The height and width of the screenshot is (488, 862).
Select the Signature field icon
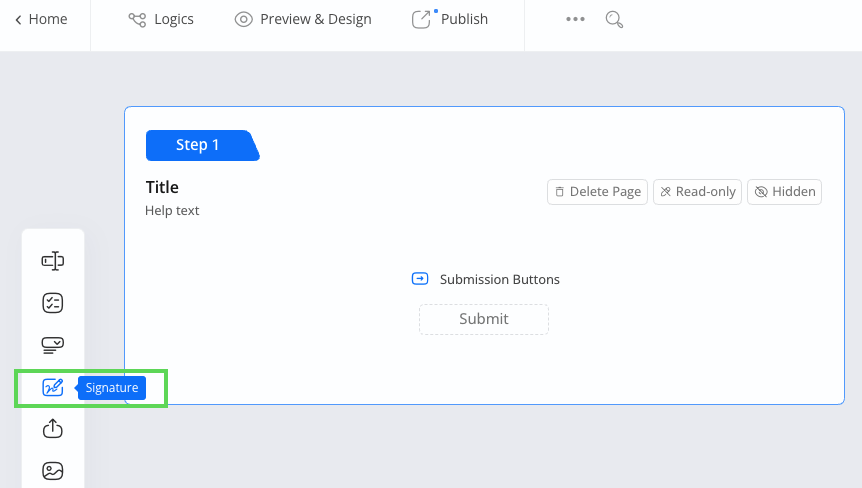pos(53,388)
